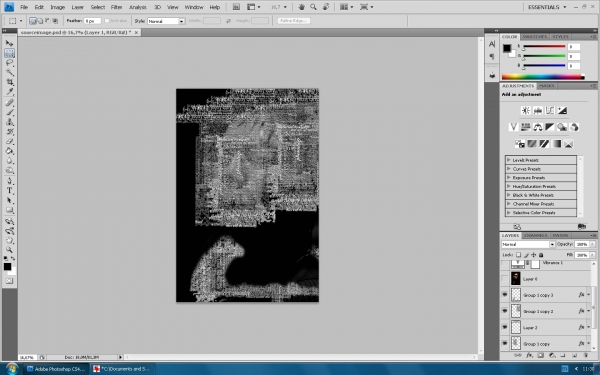Select the Pen tool
The height and width of the screenshot is (375, 600).
click(10, 181)
